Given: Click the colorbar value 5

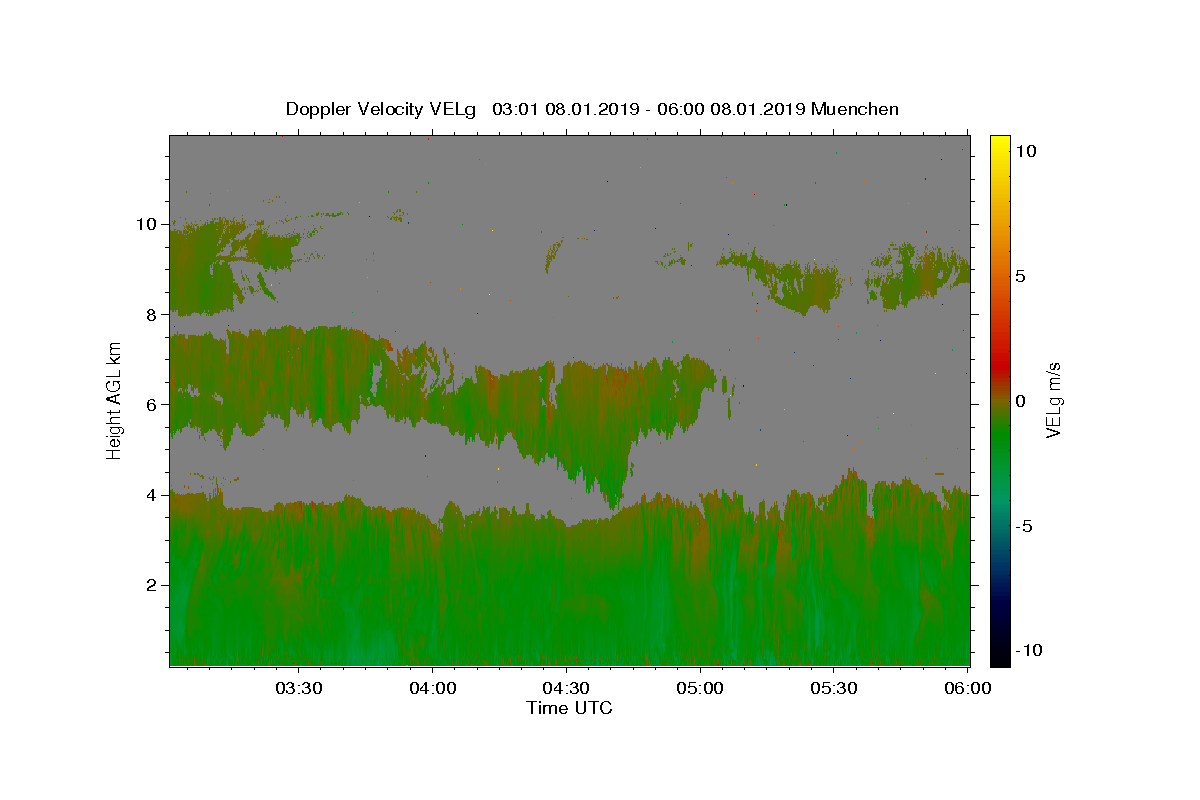Looking at the screenshot, I should click(1021, 276).
